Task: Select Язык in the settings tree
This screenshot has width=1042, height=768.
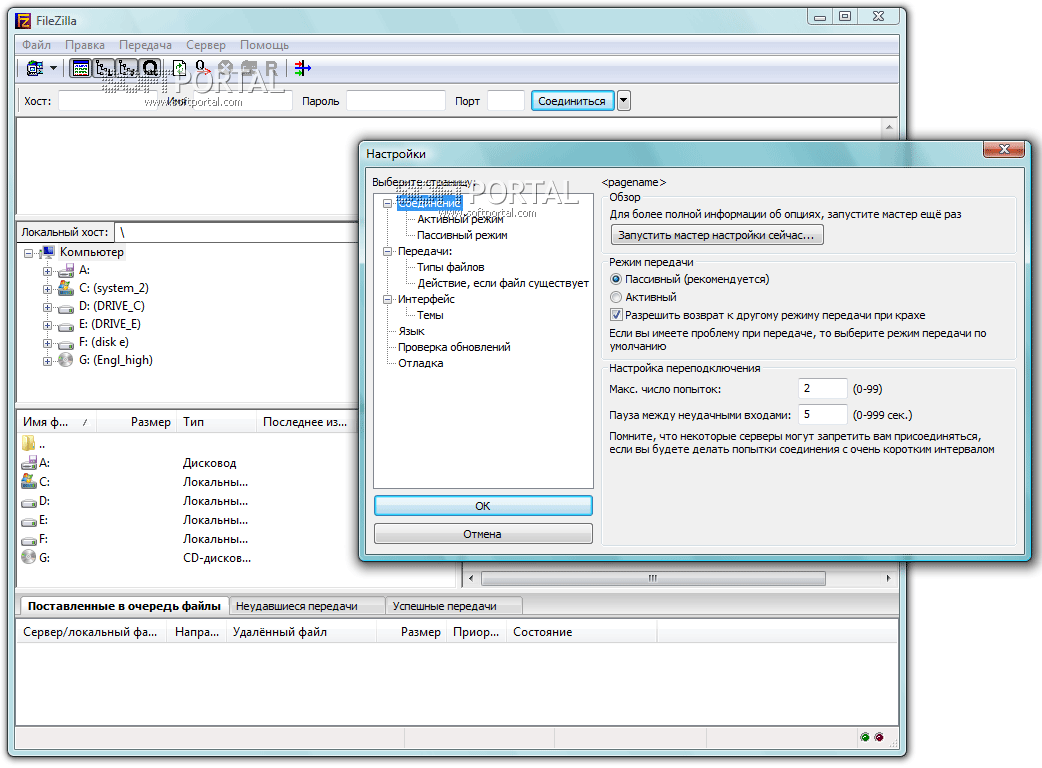Action: coord(411,331)
